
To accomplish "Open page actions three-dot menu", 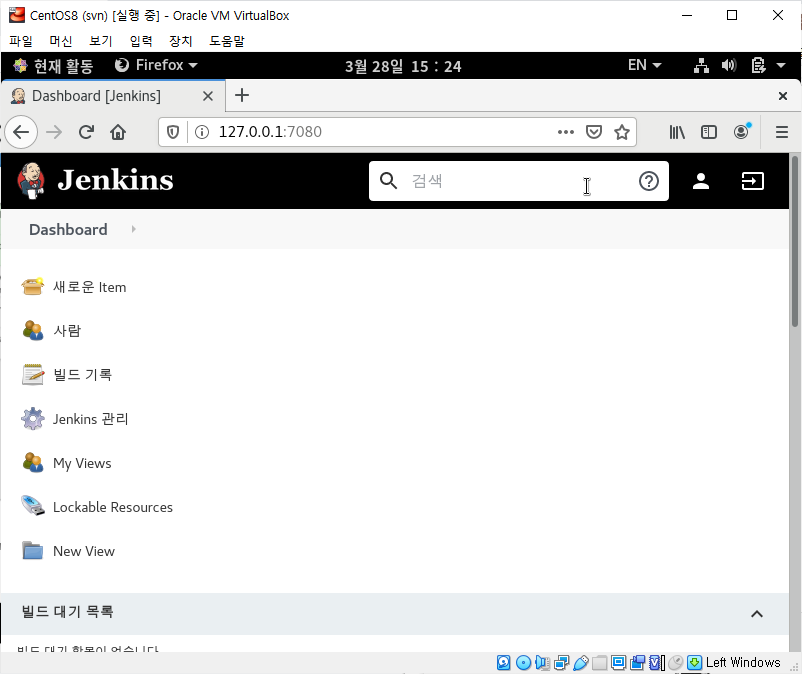I will [x=565, y=132].
